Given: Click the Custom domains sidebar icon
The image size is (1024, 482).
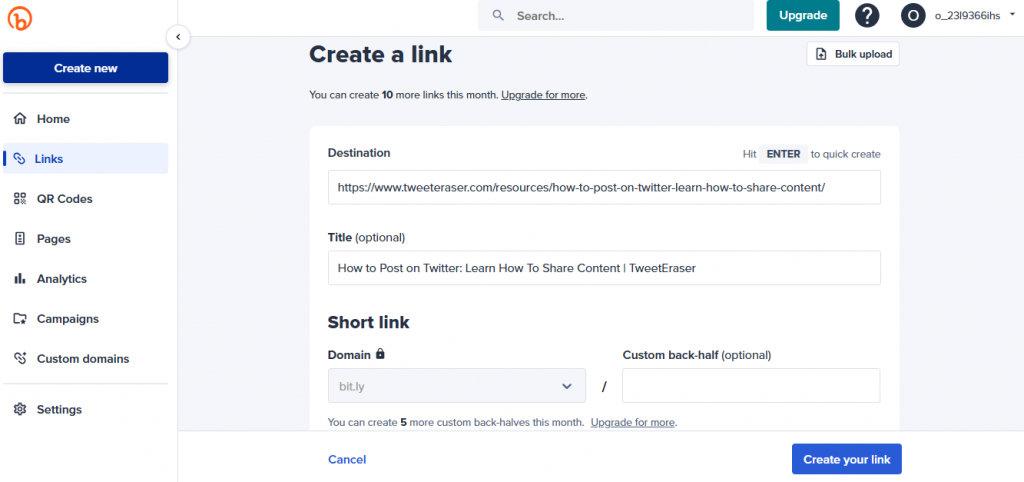Looking at the screenshot, I should point(20,359).
